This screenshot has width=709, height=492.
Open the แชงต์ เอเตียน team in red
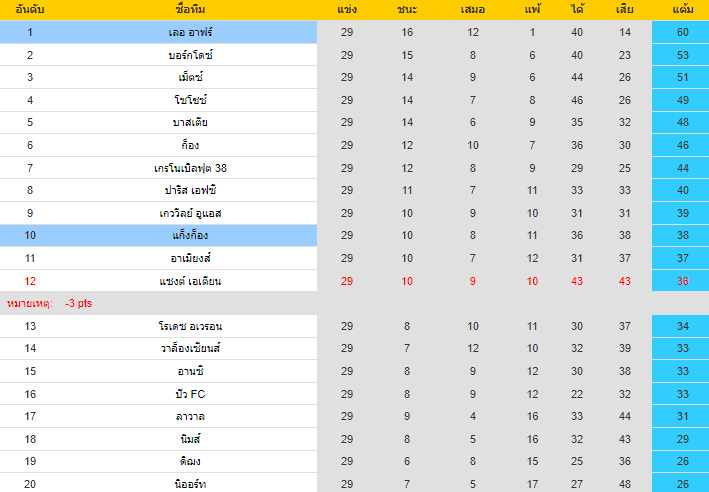pyautogui.click(x=190, y=281)
